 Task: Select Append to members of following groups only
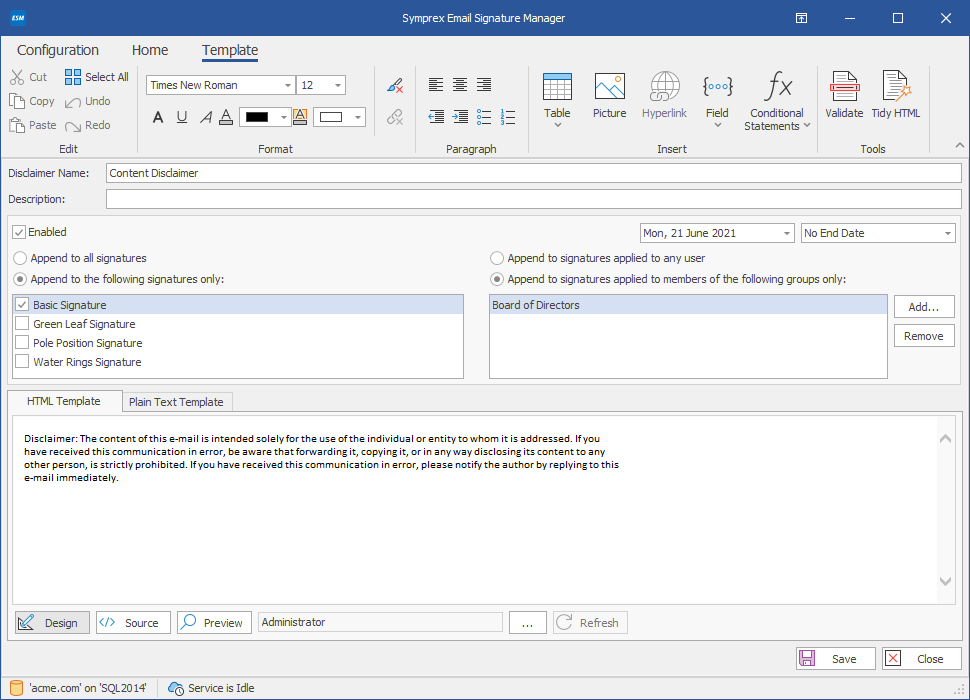pyautogui.click(x=497, y=280)
